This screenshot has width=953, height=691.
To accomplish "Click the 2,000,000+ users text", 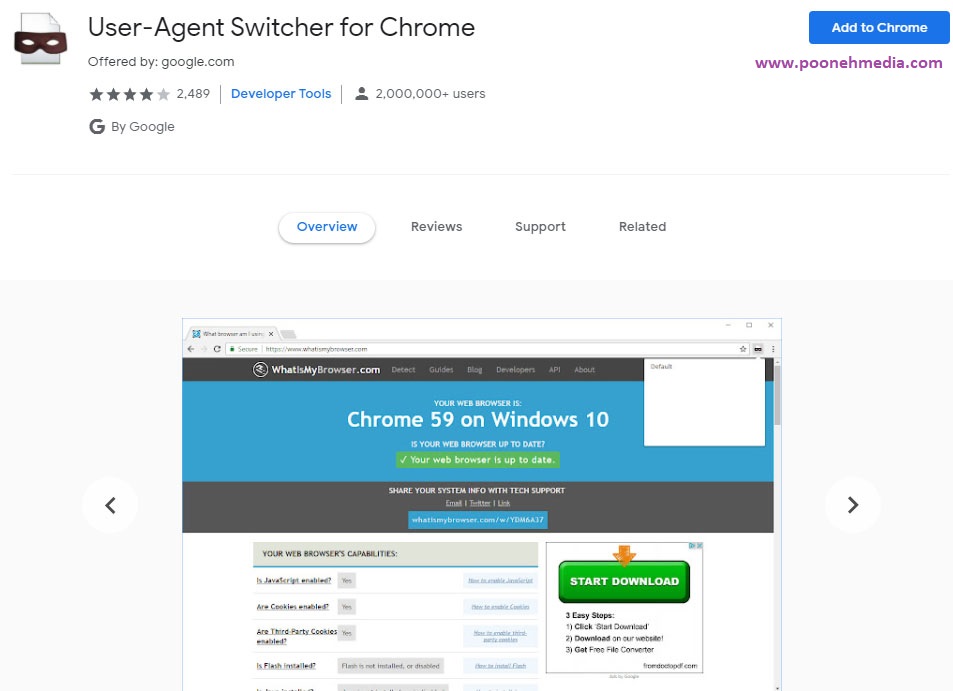I will coord(430,94).
